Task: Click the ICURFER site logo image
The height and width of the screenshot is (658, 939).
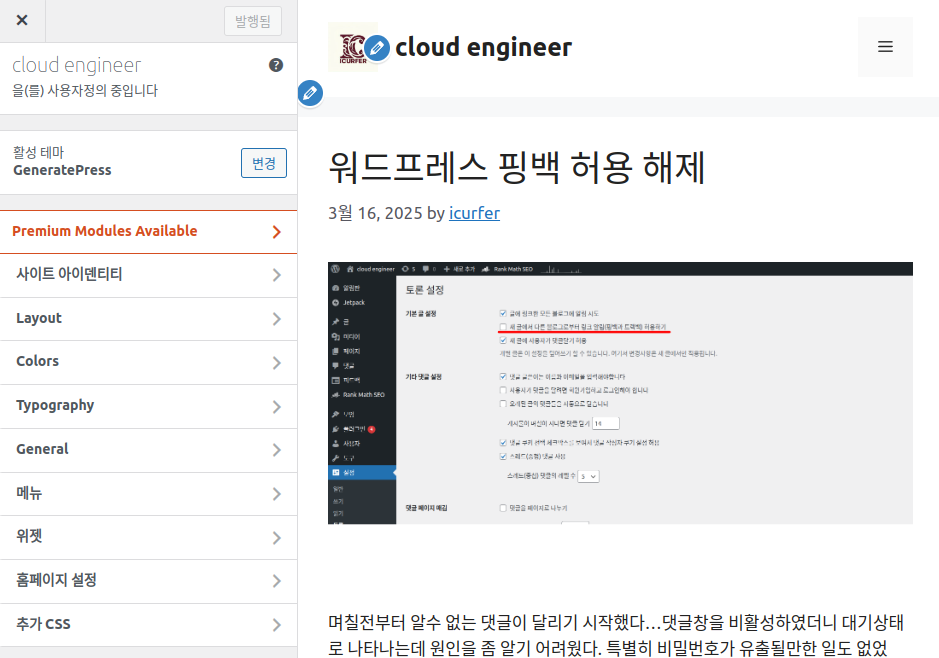Action: click(x=351, y=47)
